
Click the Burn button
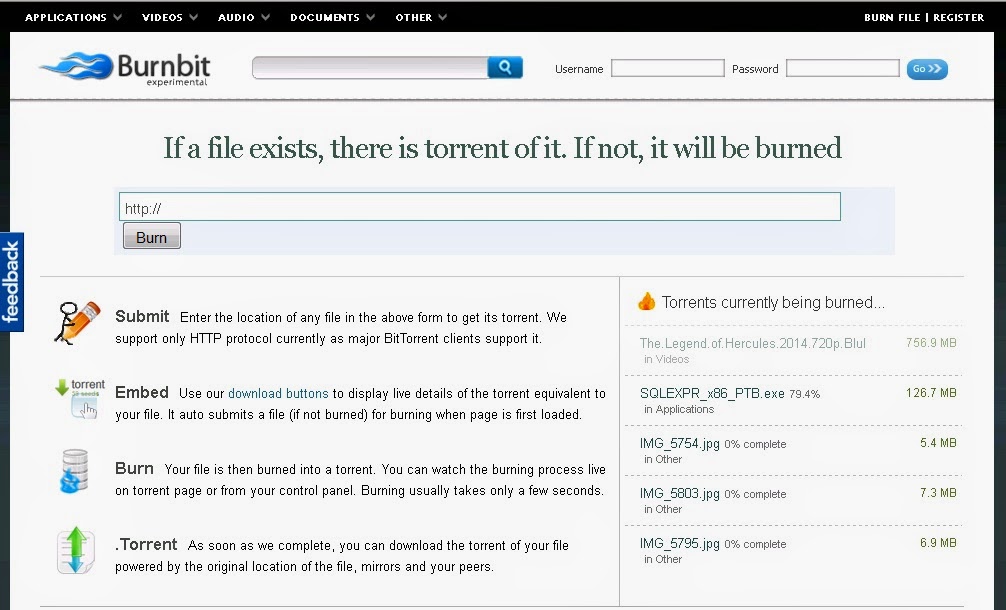point(151,236)
